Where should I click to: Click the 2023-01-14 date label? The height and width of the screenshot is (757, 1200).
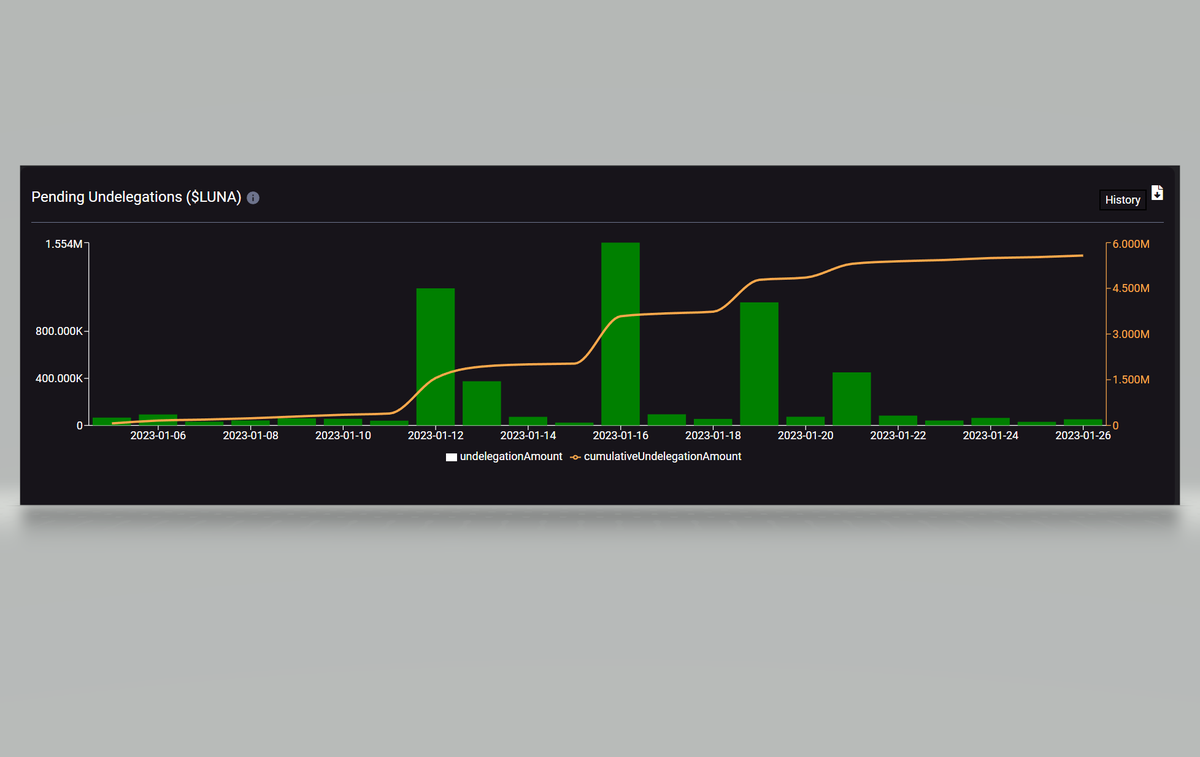[528, 436]
